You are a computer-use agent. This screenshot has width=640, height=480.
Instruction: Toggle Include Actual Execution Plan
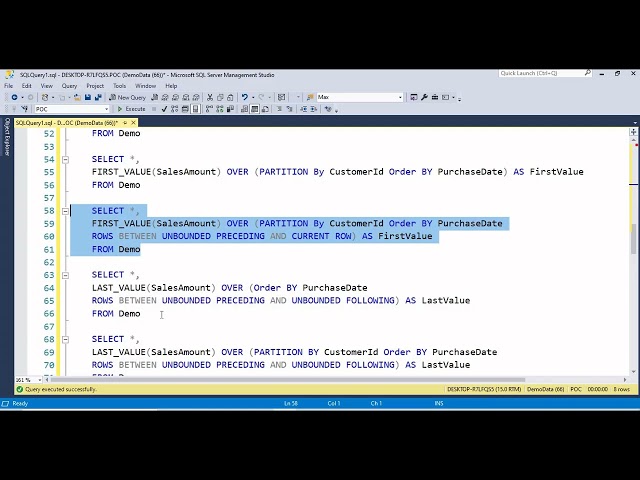[x=209, y=109]
